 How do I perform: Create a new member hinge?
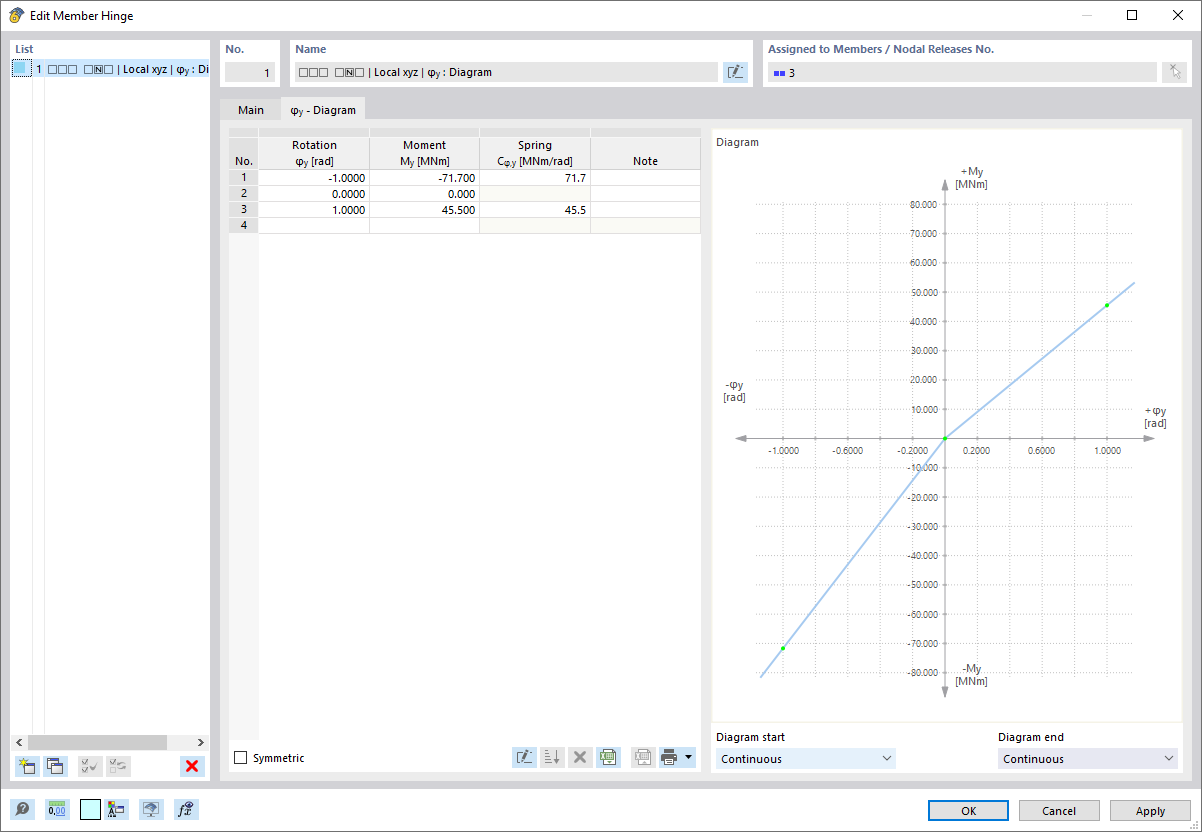(x=25, y=766)
